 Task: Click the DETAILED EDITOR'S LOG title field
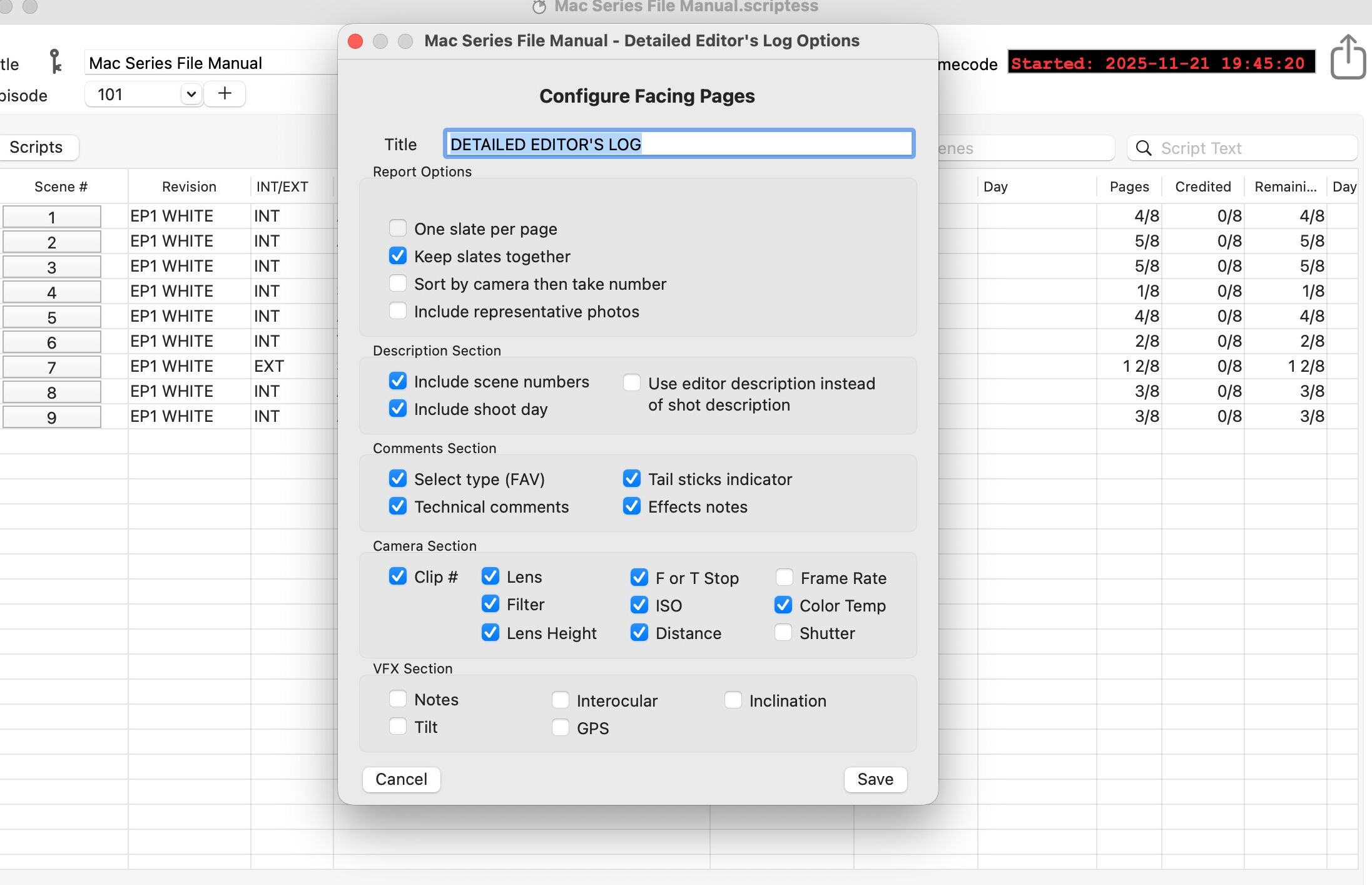679,144
